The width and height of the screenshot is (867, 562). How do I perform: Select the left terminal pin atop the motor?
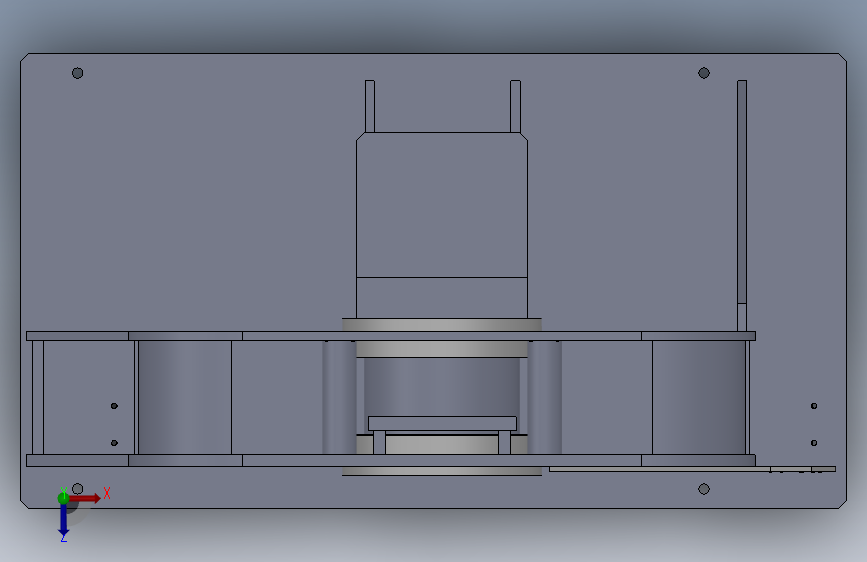click(x=370, y=106)
